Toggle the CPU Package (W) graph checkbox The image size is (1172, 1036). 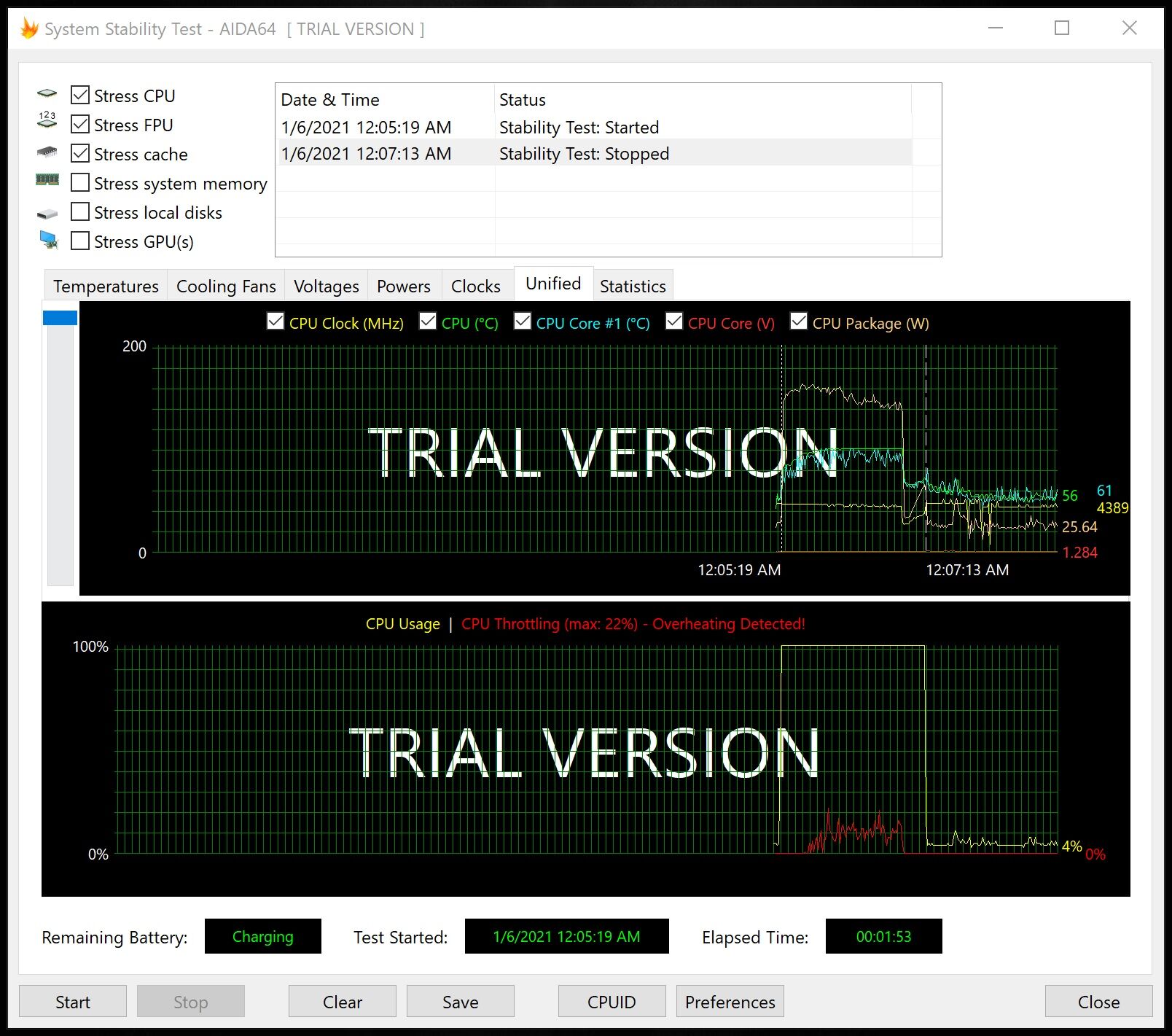coord(799,322)
